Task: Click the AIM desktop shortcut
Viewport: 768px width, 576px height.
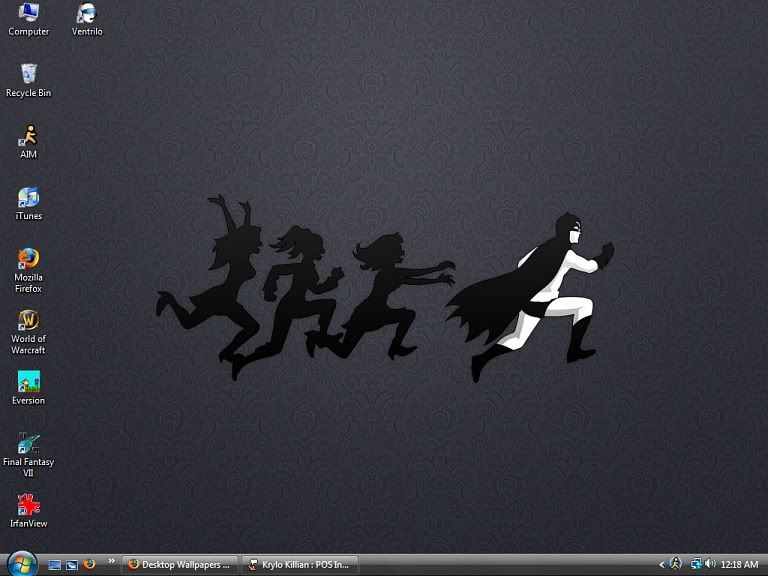Action: coord(28,142)
